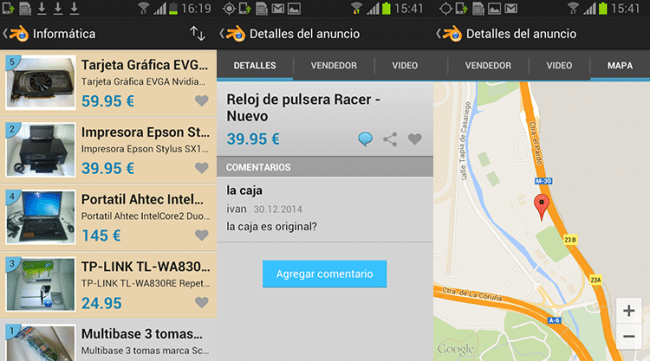Tap the low battery icon beside 16:19

click(x=173, y=8)
